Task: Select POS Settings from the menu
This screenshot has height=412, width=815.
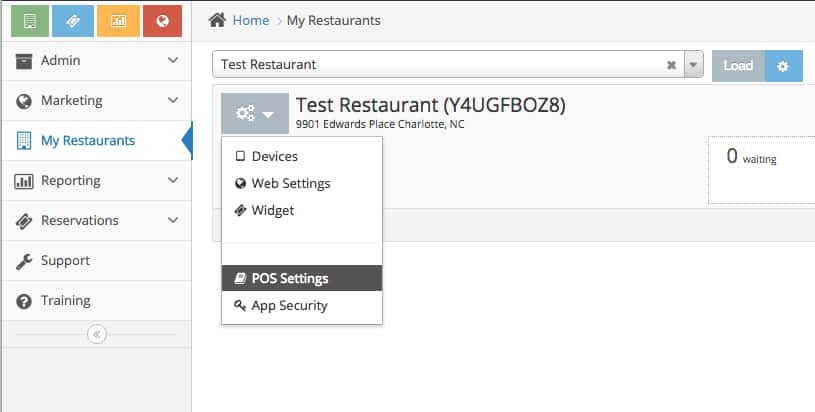Action: 290,278
